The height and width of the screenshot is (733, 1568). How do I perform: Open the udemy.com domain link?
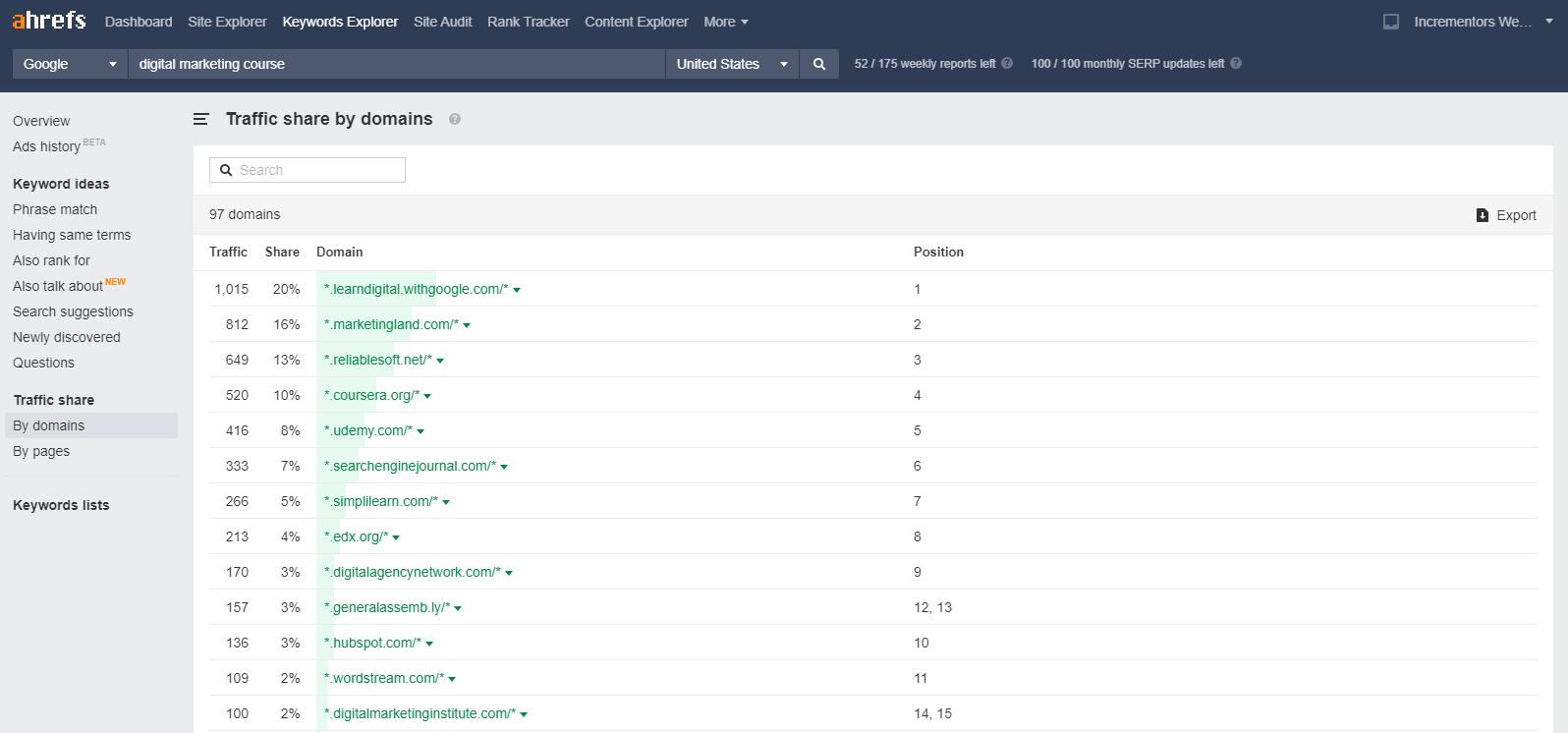[x=368, y=430]
